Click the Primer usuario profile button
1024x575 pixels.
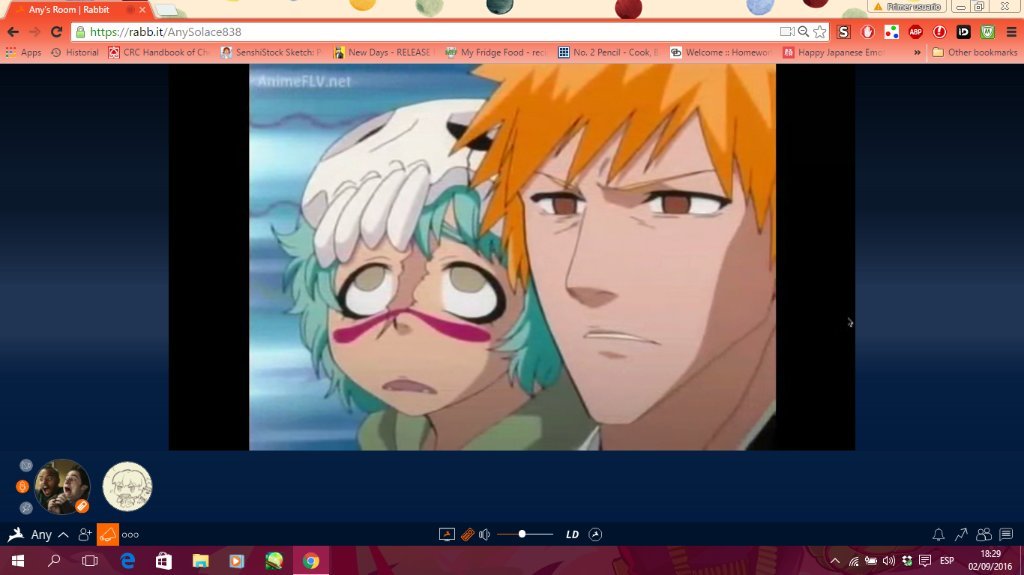(x=906, y=7)
